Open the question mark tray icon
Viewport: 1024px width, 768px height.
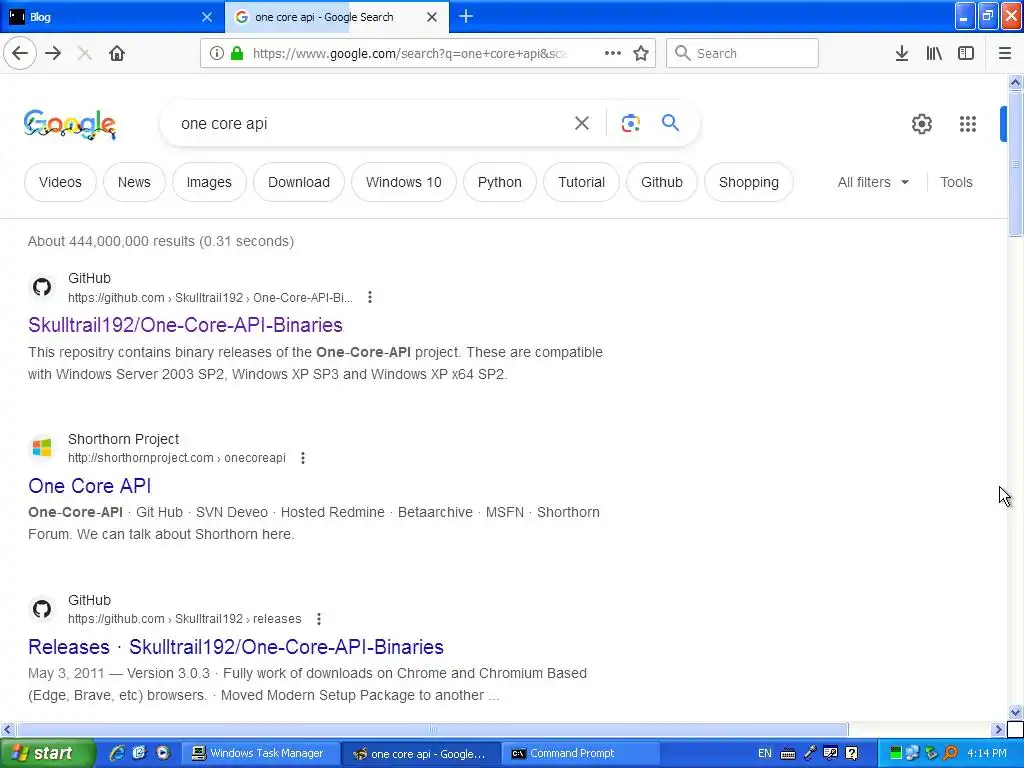852,753
